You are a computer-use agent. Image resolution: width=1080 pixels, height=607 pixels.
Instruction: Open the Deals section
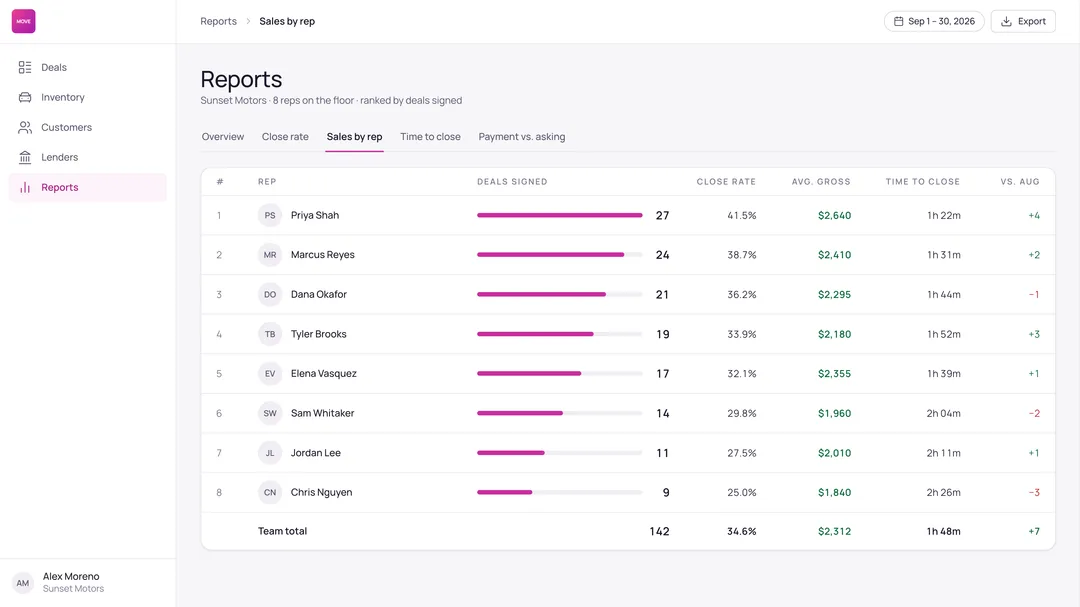[x=87, y=68]
